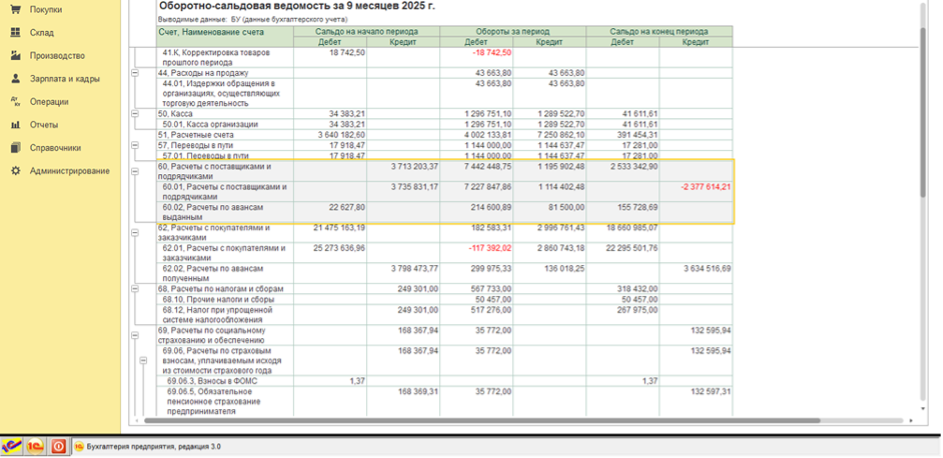The height and width of the screenshot is (458, 943).
Task: Click the report title Оборотно-сальдовая ведомость
Action: pyautogui.click(x=296, y=7)
